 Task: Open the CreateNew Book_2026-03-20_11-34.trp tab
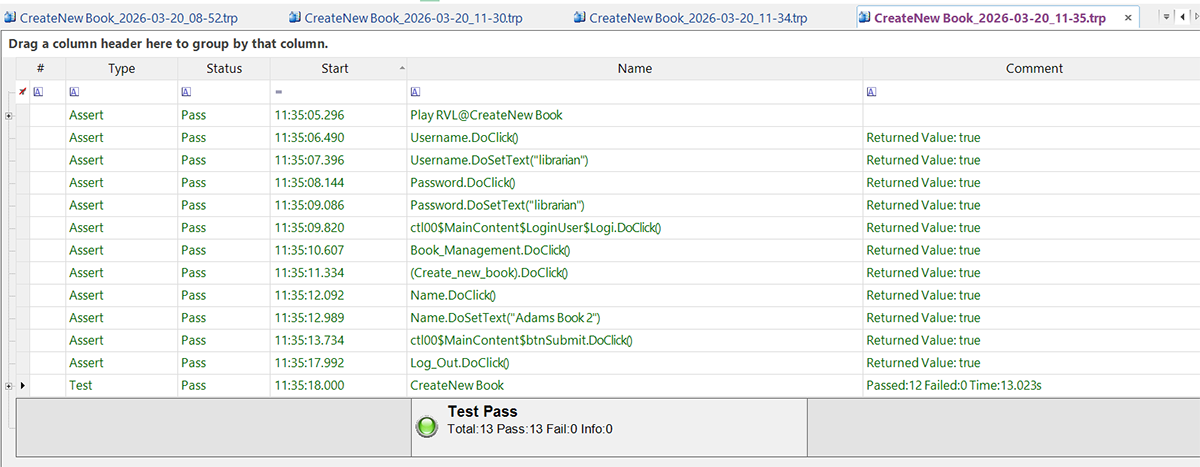697,18
